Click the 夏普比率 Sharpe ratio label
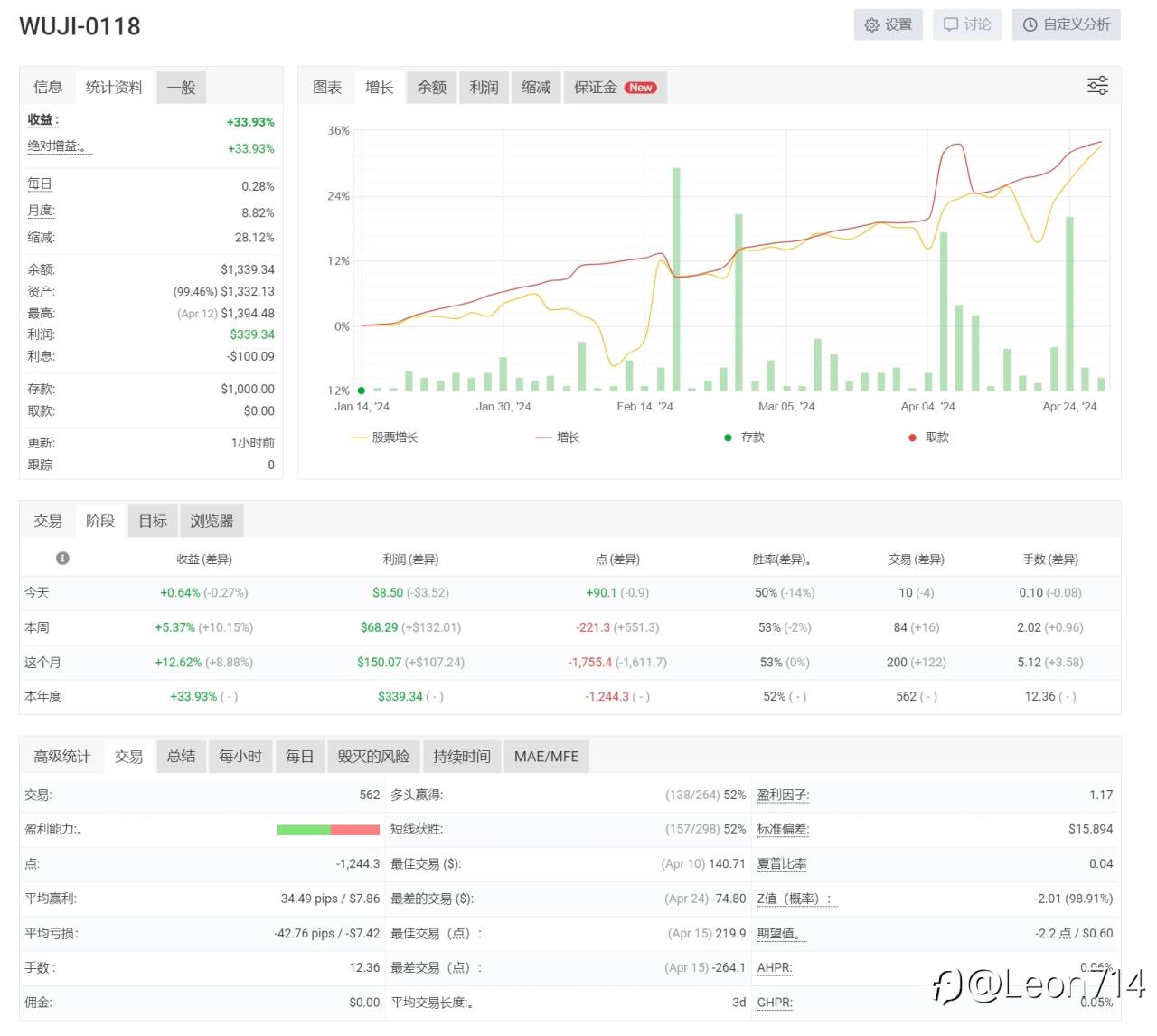This screenshot has height=1036, width=1157. click(782, 864)
